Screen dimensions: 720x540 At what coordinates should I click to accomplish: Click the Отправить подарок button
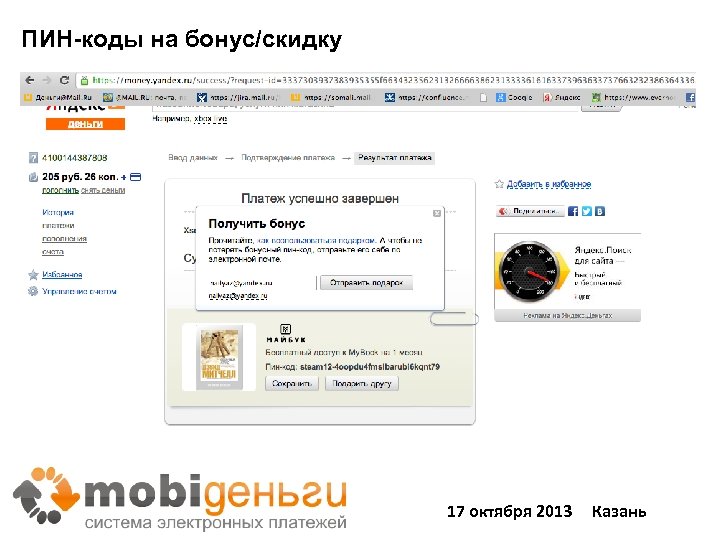click(x=366, y=283)
